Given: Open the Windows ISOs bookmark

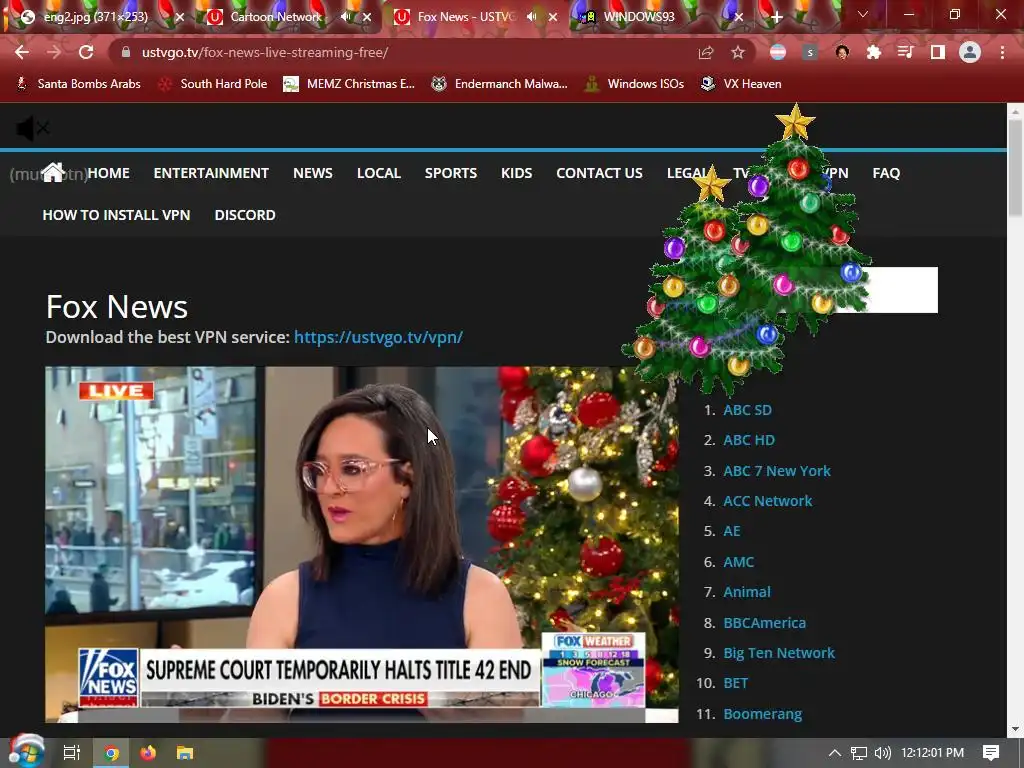Looking at the screenshot, I should click(635, 84).
